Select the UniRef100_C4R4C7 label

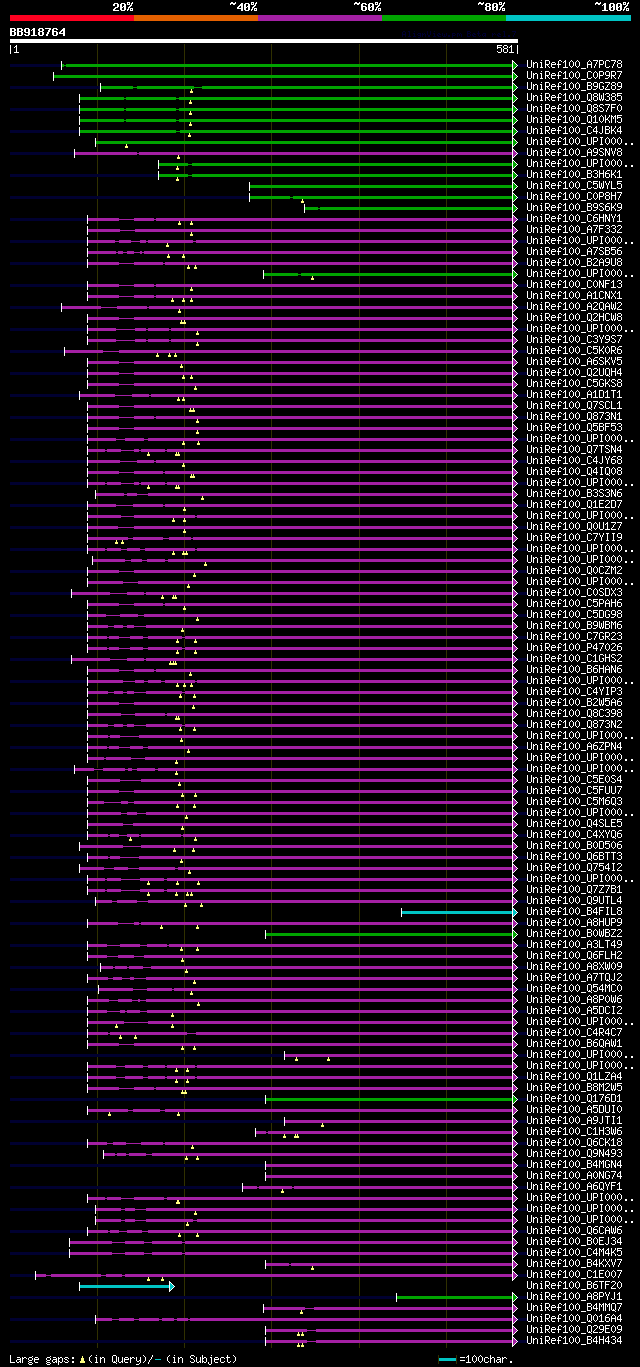point(574,1032)
